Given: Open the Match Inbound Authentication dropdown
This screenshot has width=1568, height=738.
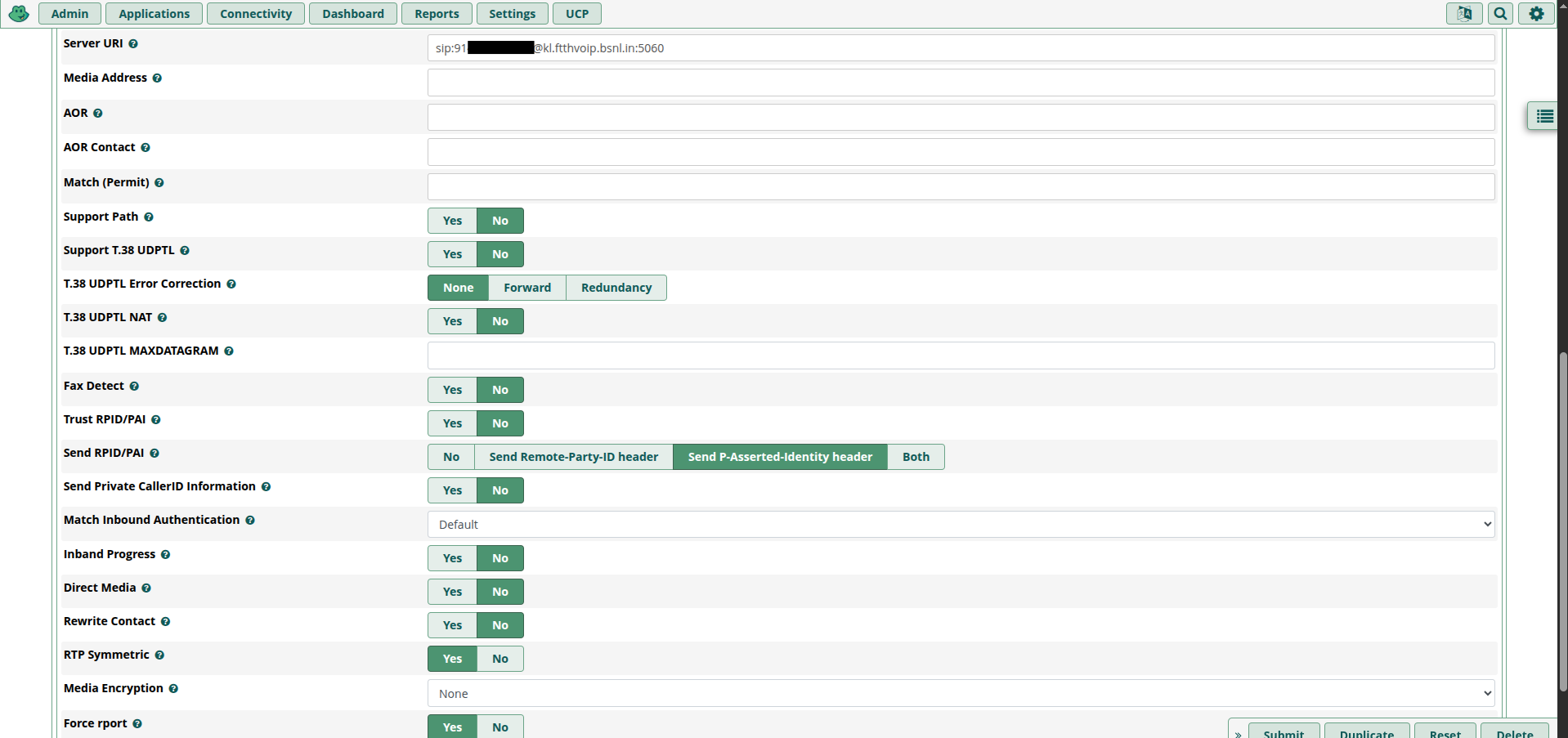Looking at the screenshot, I should point(961,525).
